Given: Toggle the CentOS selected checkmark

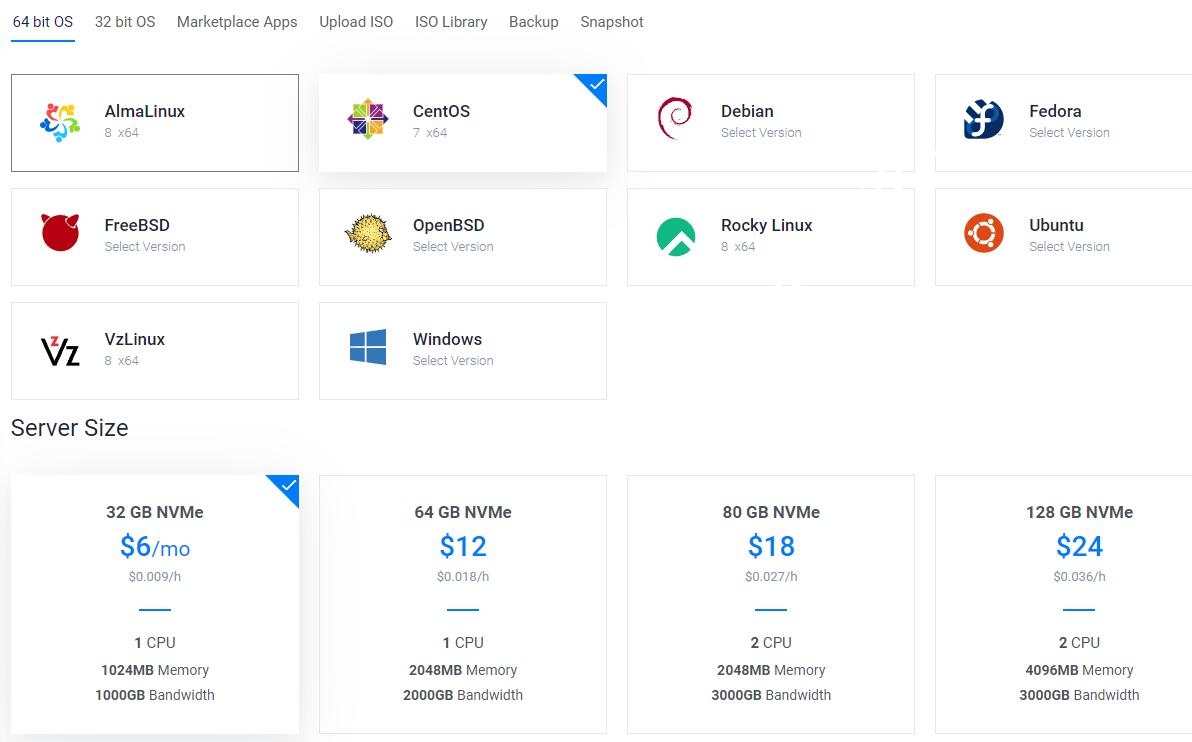Looking at the screenshot, I should click(x=595, y=86).
